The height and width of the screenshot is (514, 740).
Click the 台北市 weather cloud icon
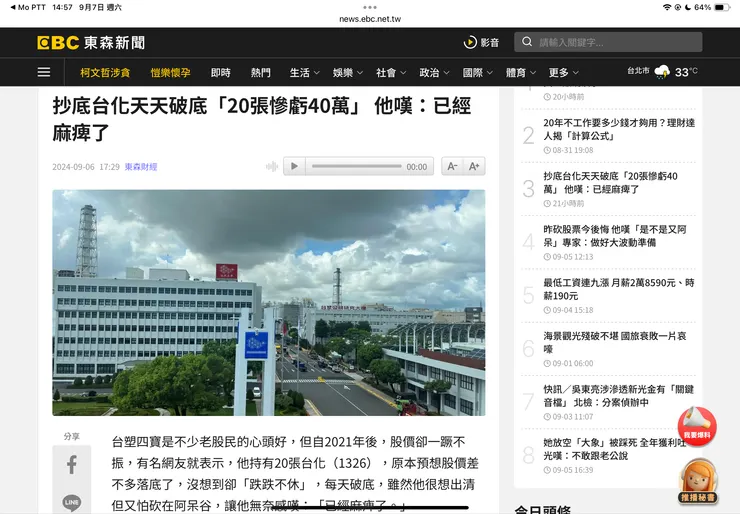[662, 72]
